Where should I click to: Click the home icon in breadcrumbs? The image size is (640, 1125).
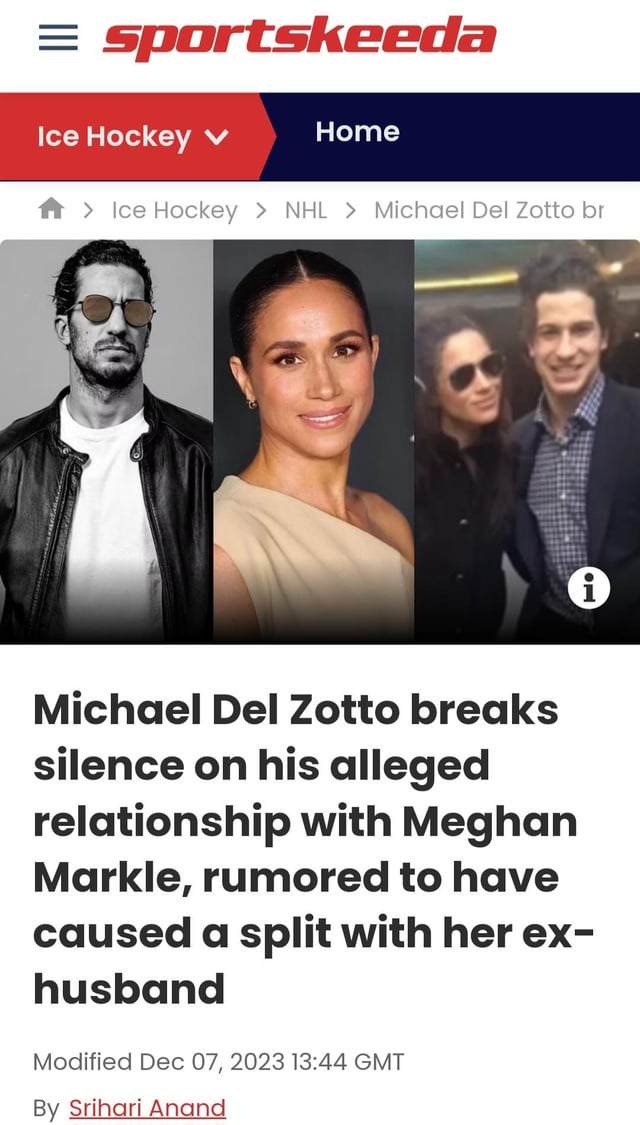[x=51, y=210]
